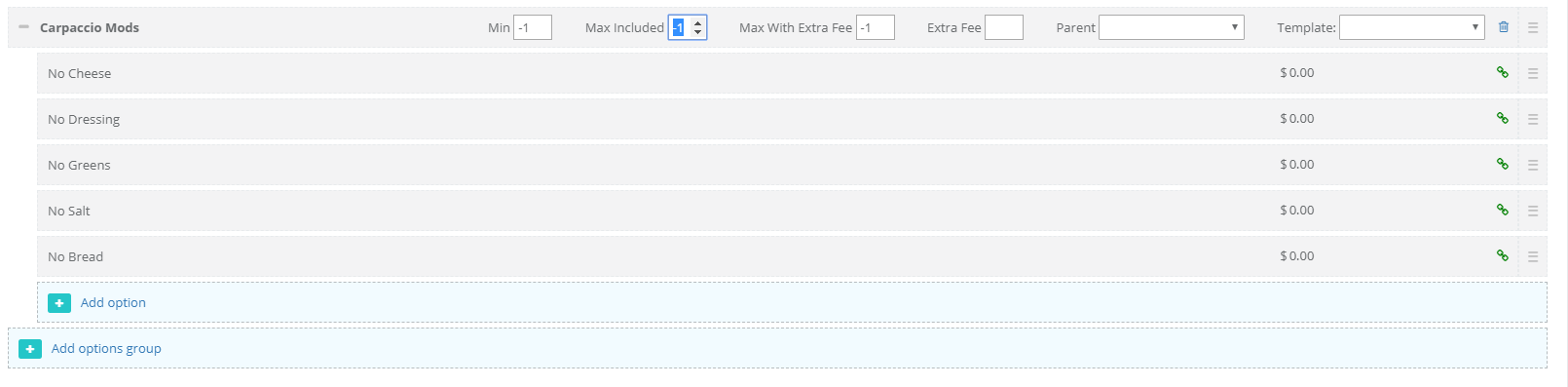Click the green link icon for No Dressing
This screenshot has width=1568, height=387.
click(1503, 118)
